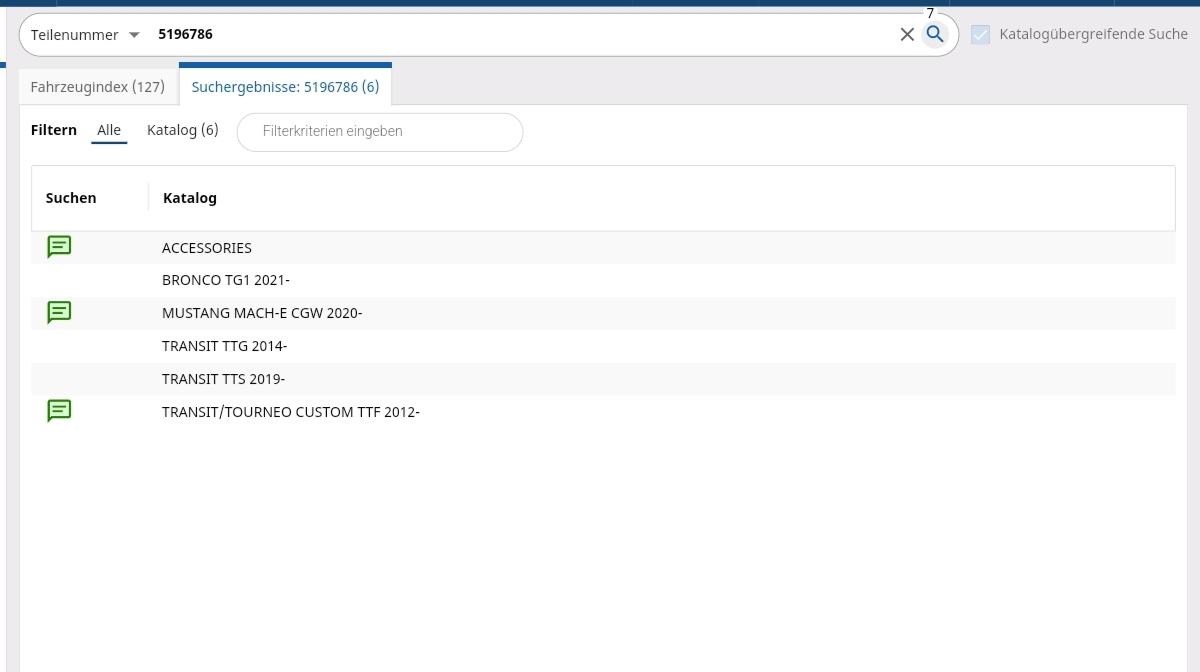Select the Suchergebnisse: 5196786 tab
1200x672 pixels.
point(285,87)
